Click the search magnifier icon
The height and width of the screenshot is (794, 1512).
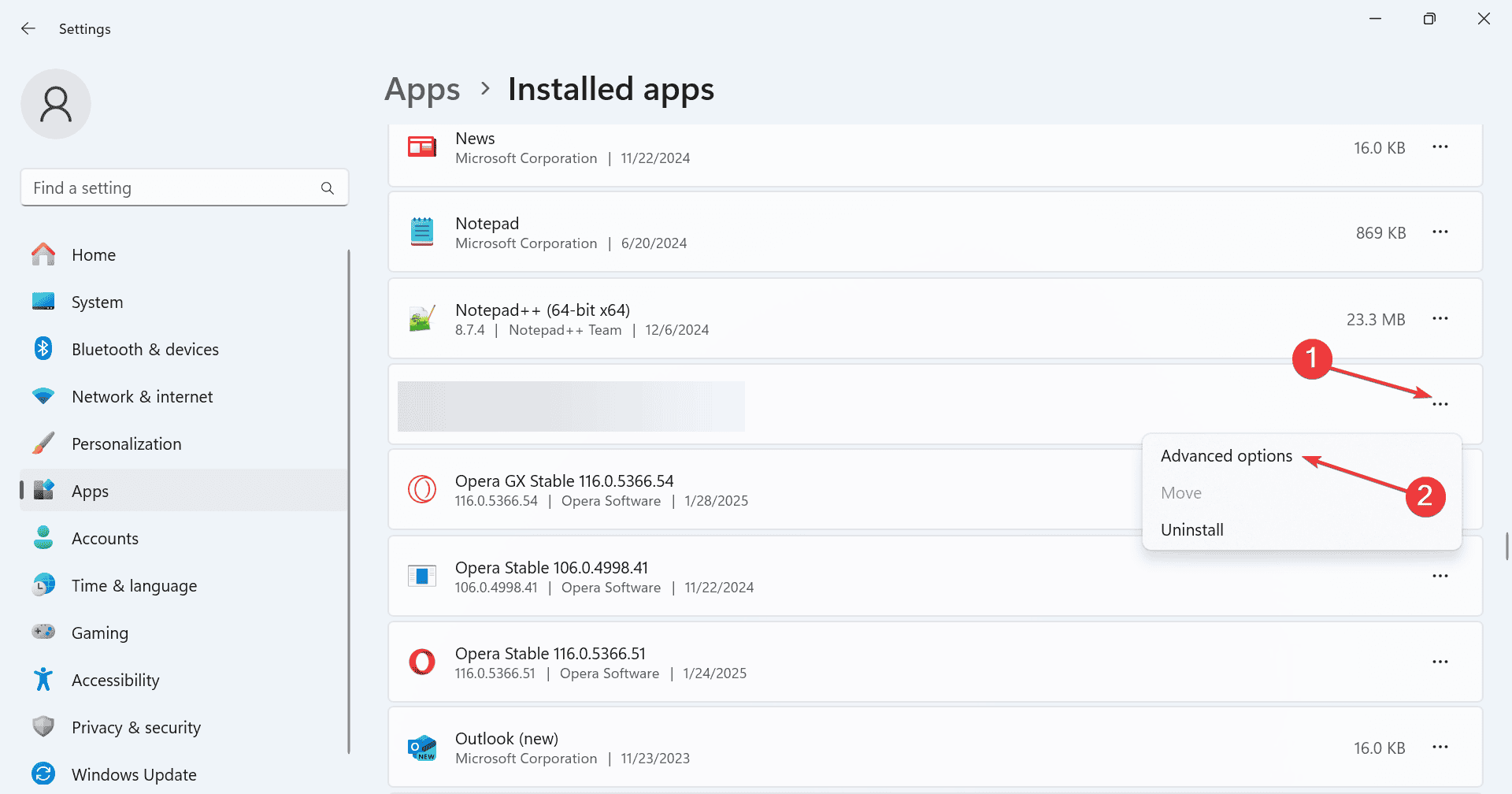click(x=328, y=188)
